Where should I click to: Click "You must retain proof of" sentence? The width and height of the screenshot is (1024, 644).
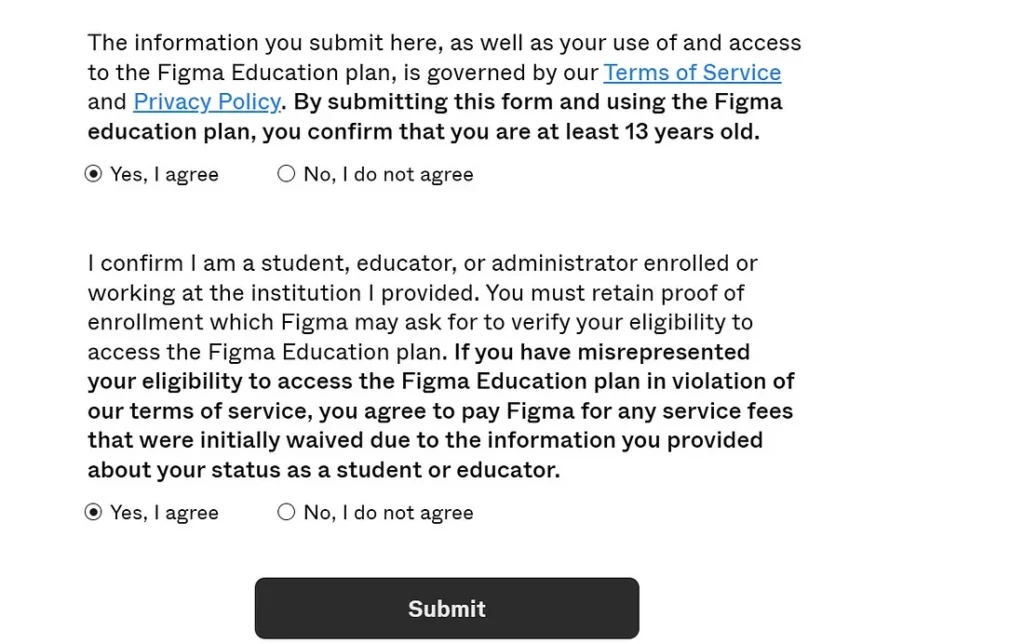tap(615, 293)
